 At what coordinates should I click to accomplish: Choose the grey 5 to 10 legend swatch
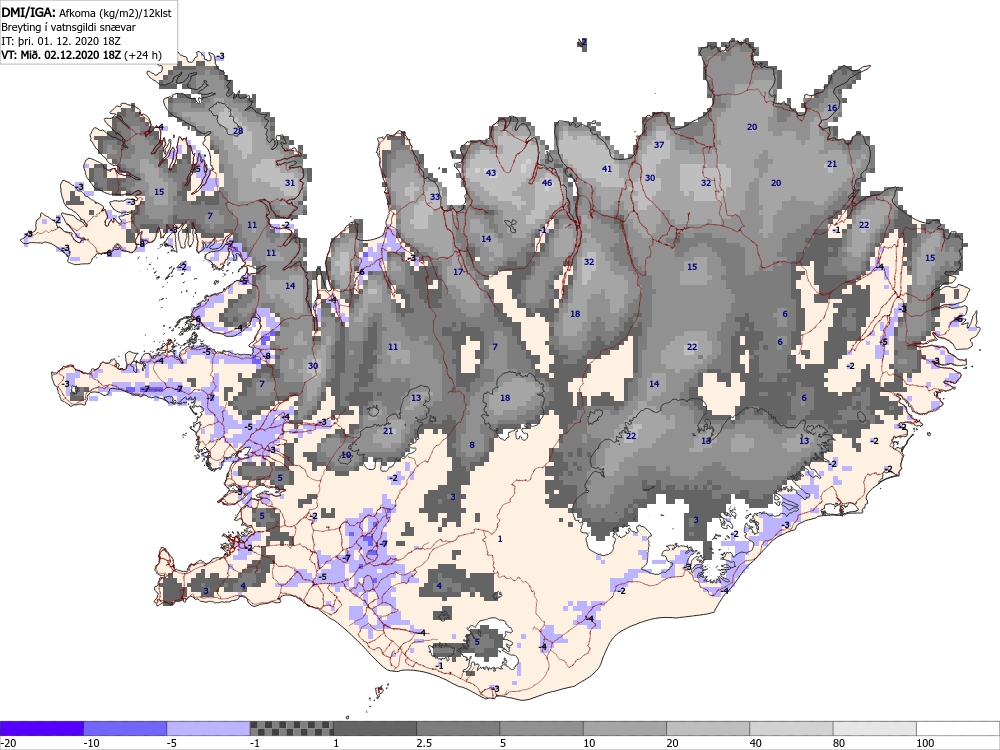[x=541, y=728]
